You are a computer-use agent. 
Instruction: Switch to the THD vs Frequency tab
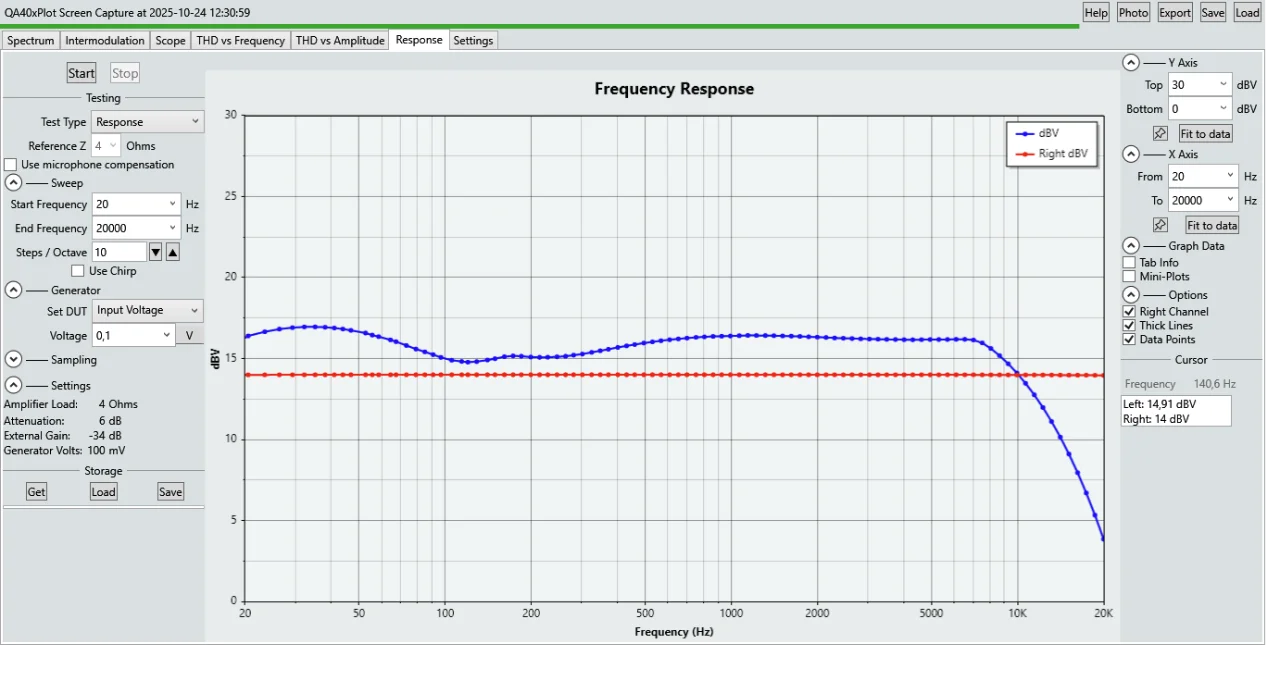pos(240,41)
